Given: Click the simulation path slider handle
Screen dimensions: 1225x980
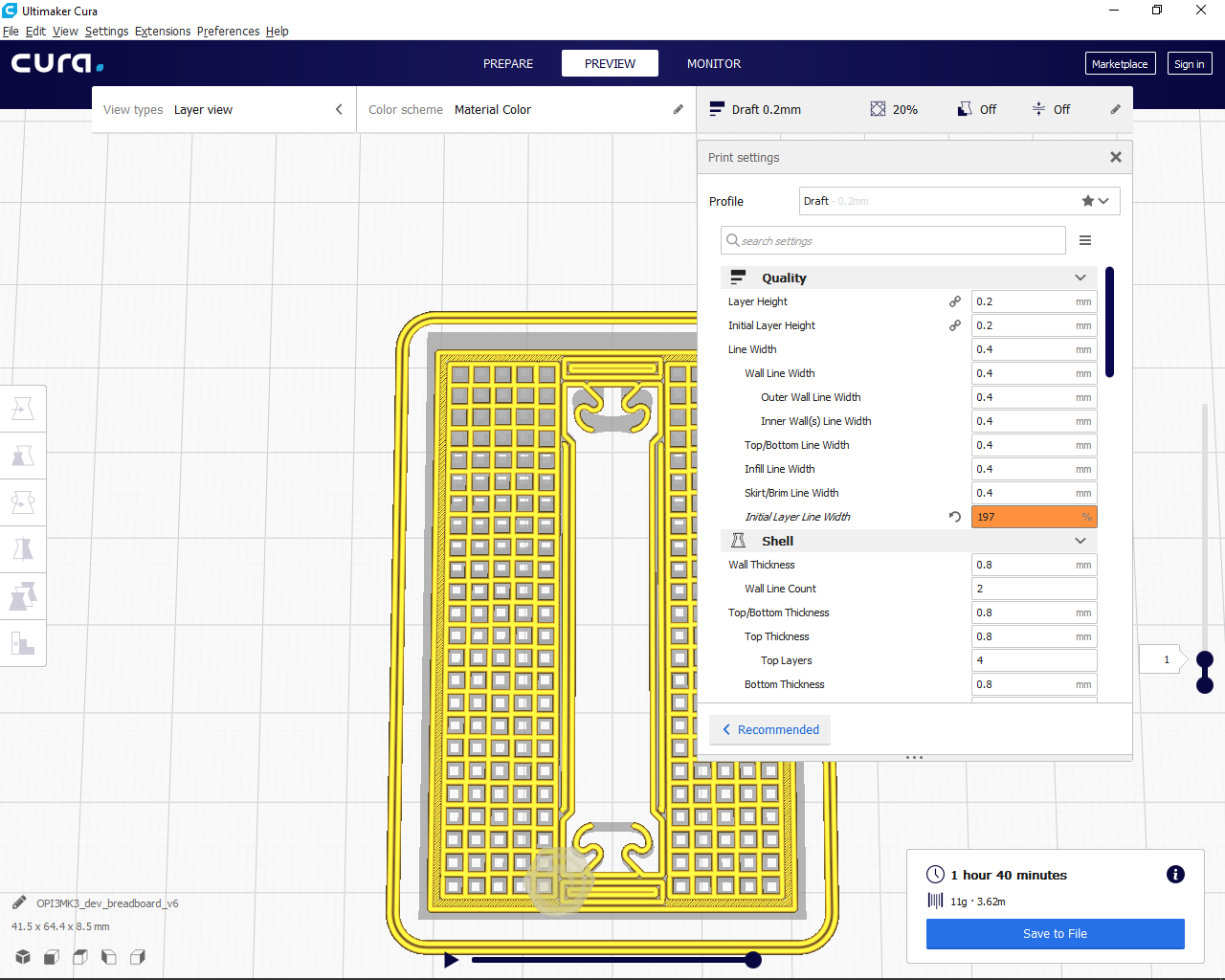Looking at the screenshot, I should tap(753, 960).
